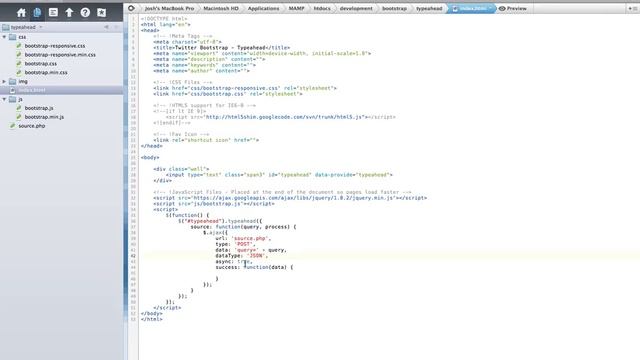Click the shortcut icon link line
The height and width of the screenshot is (360, 640).
coord(206,140)
